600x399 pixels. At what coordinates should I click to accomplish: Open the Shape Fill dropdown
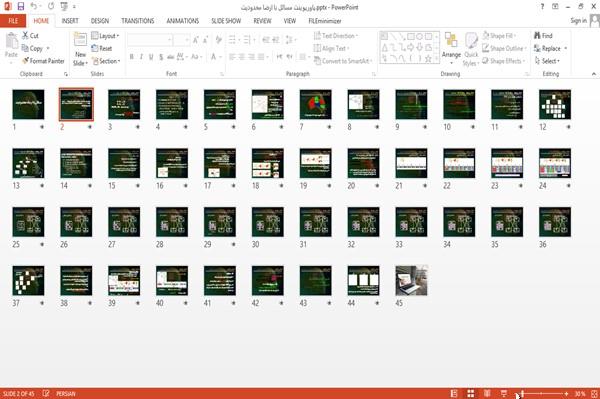(499, 36)
